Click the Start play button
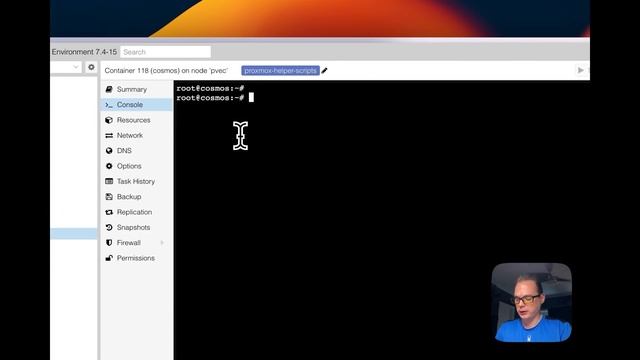 pyautogui.click(x=580, y=70)
